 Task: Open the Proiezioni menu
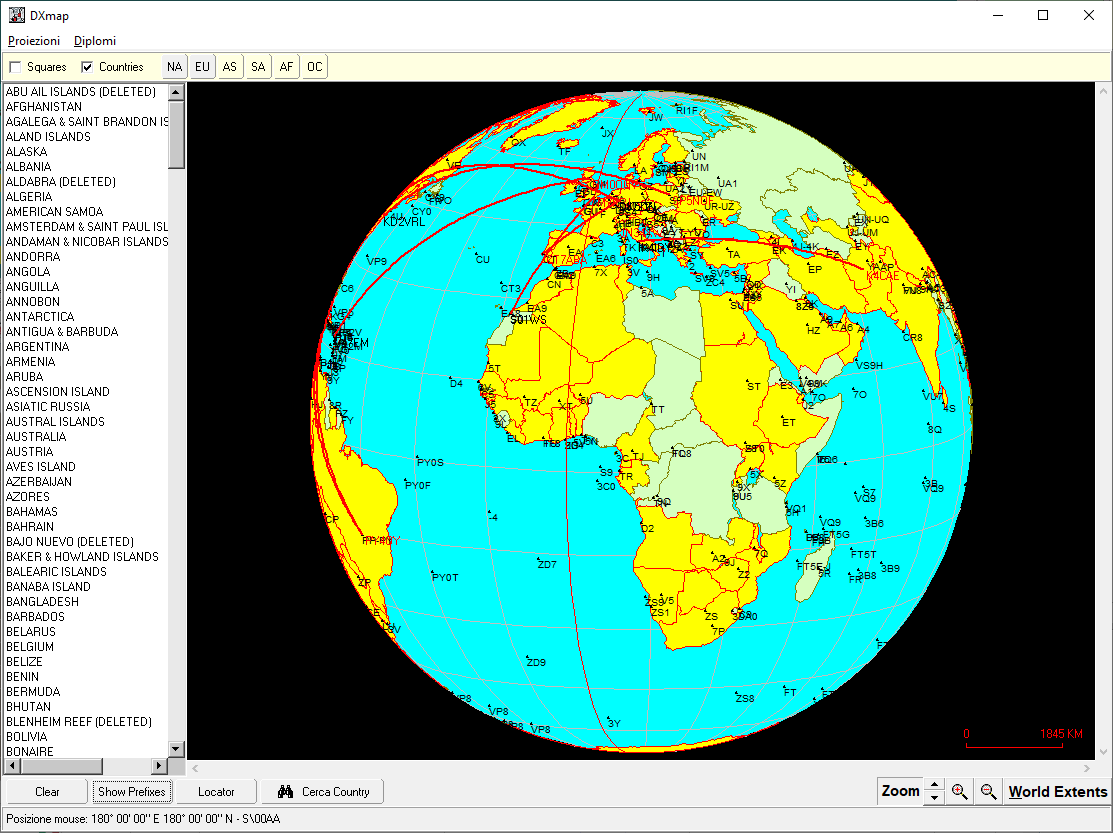point(33,41)
